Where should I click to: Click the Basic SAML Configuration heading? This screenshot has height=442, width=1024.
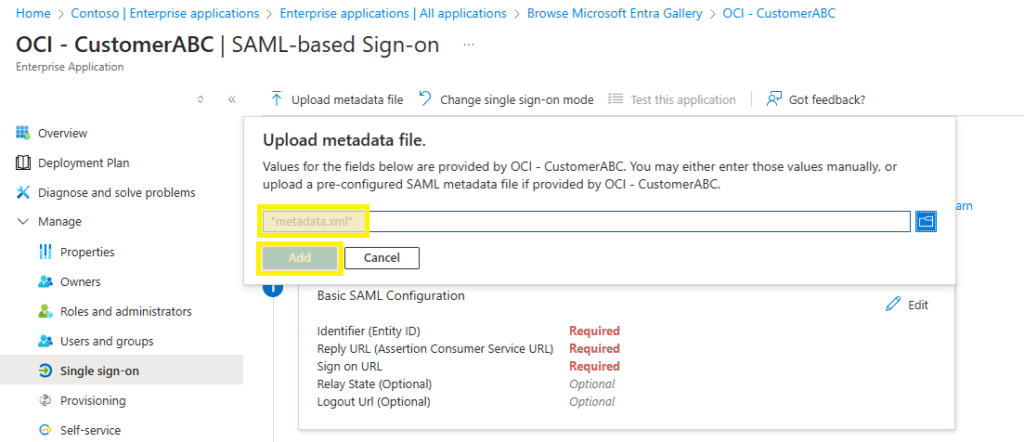click(x=391, y=295)
